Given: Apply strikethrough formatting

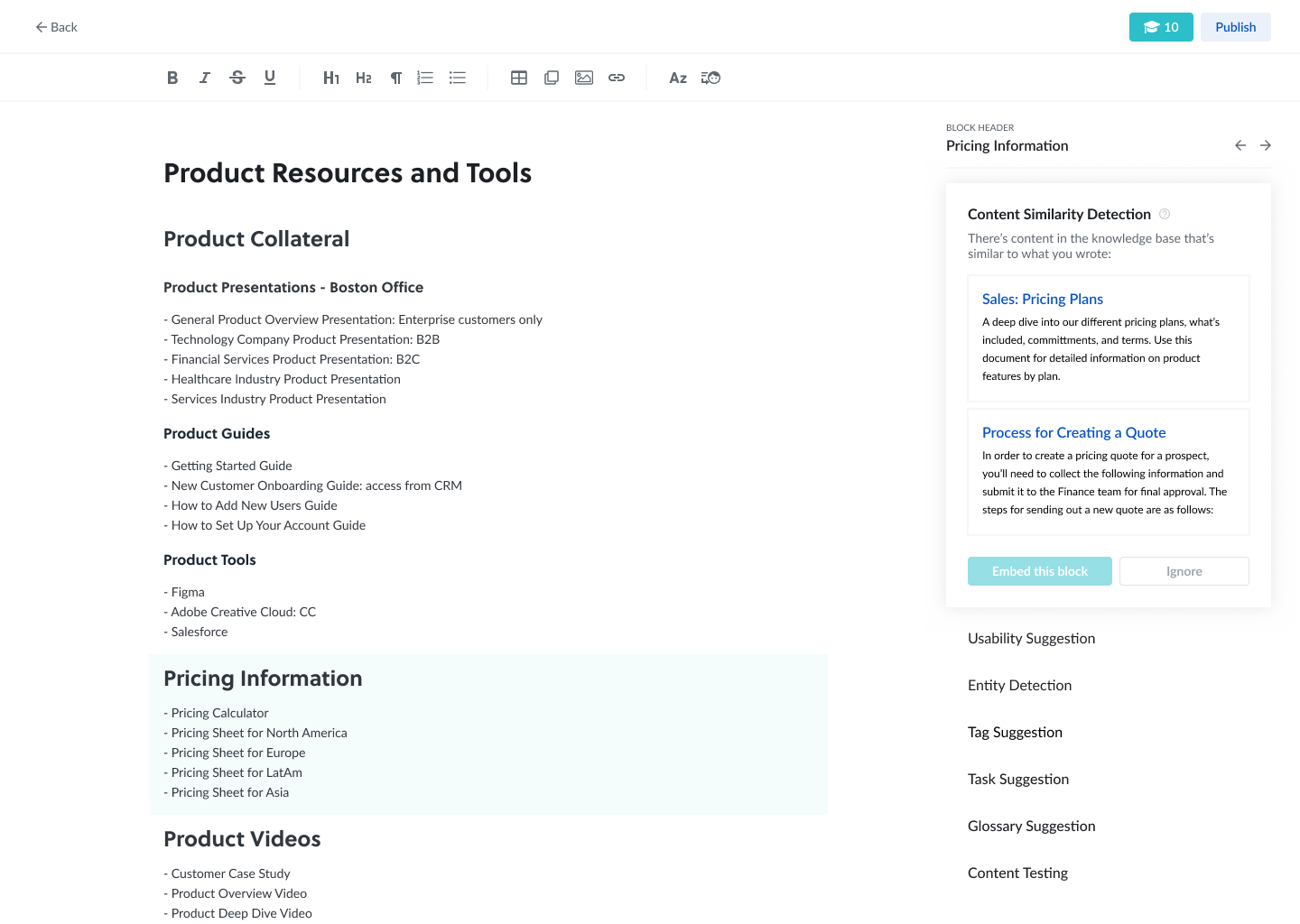Looking at the screenshot, I should pyautogui.click(x=237, y=78).
